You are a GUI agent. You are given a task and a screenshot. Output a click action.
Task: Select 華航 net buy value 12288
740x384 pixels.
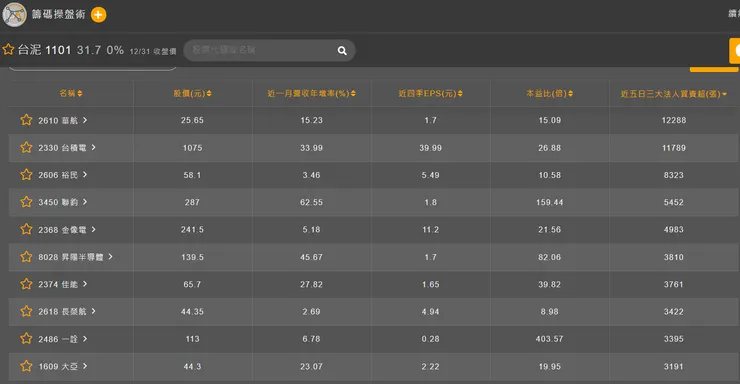(674, 120)
